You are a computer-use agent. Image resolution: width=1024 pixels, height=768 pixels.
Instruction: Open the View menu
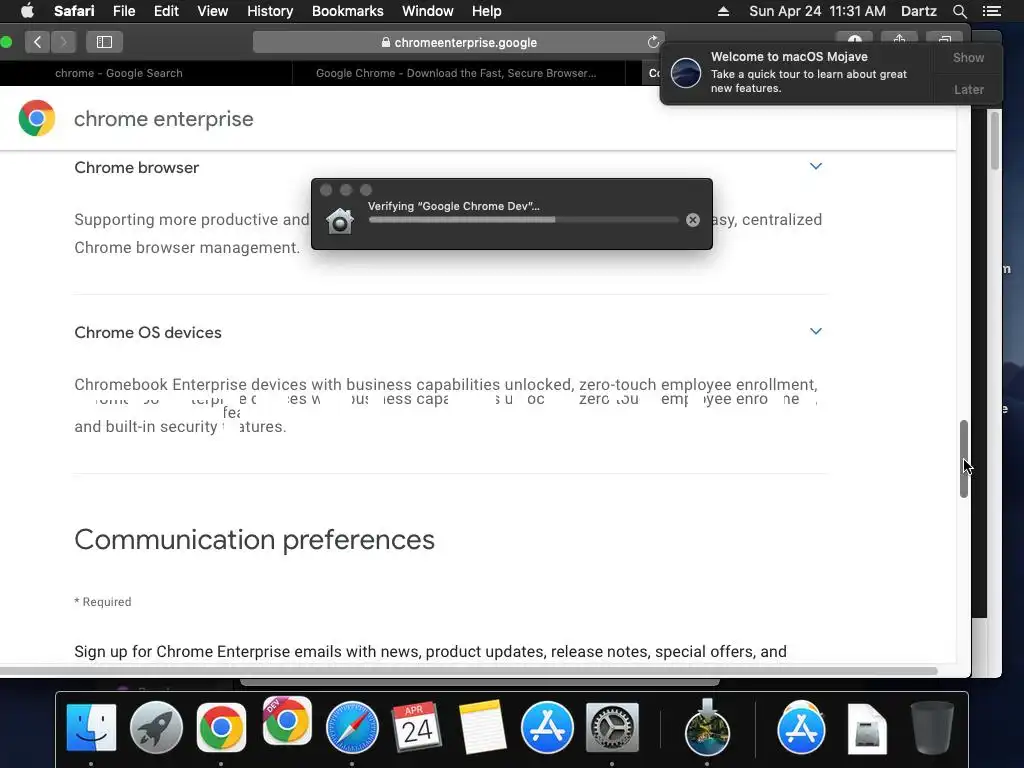(x=212, y=11)
